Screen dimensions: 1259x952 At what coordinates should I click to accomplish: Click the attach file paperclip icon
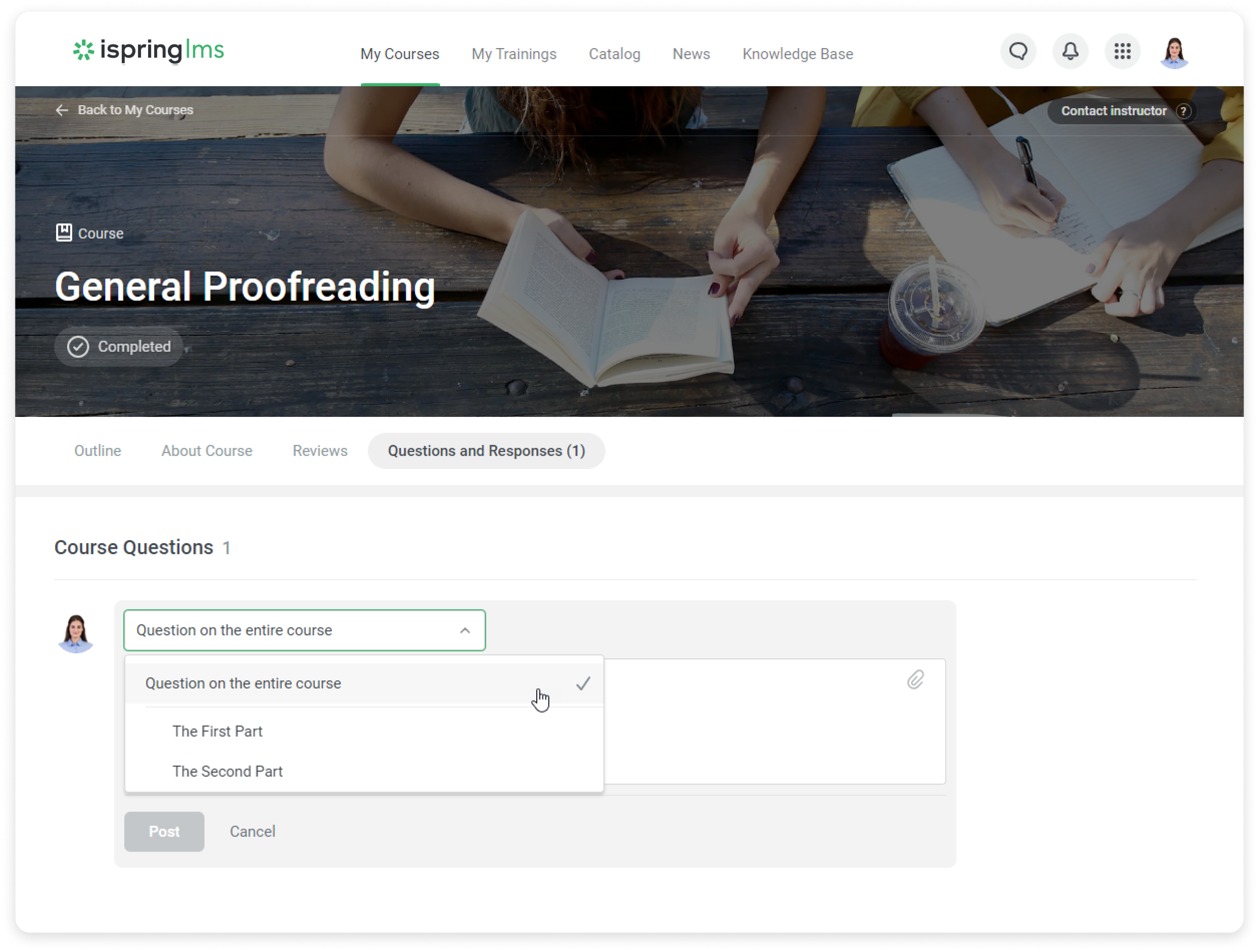tap(915, 679)
